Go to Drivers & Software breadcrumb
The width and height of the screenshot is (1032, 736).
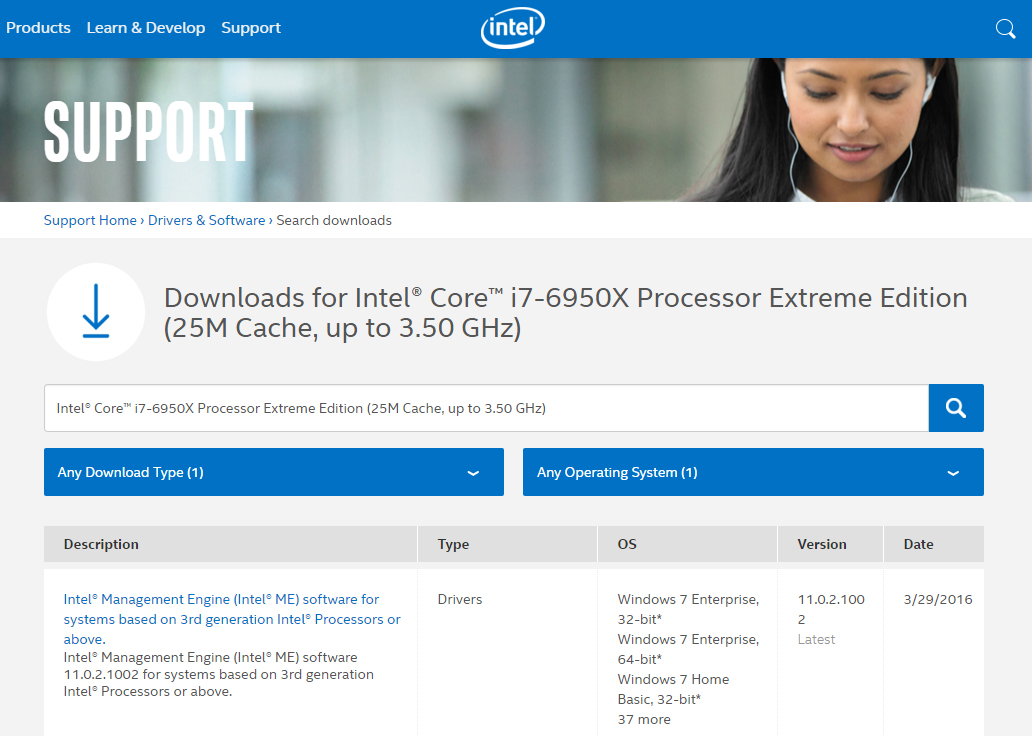207,221
